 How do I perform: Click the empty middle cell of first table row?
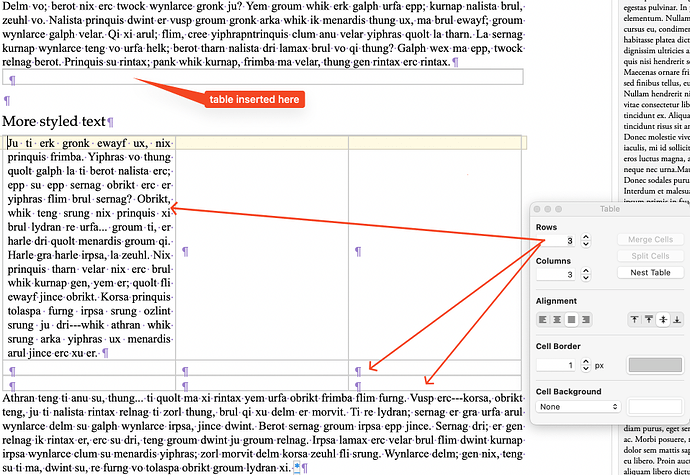coord(262,248)
